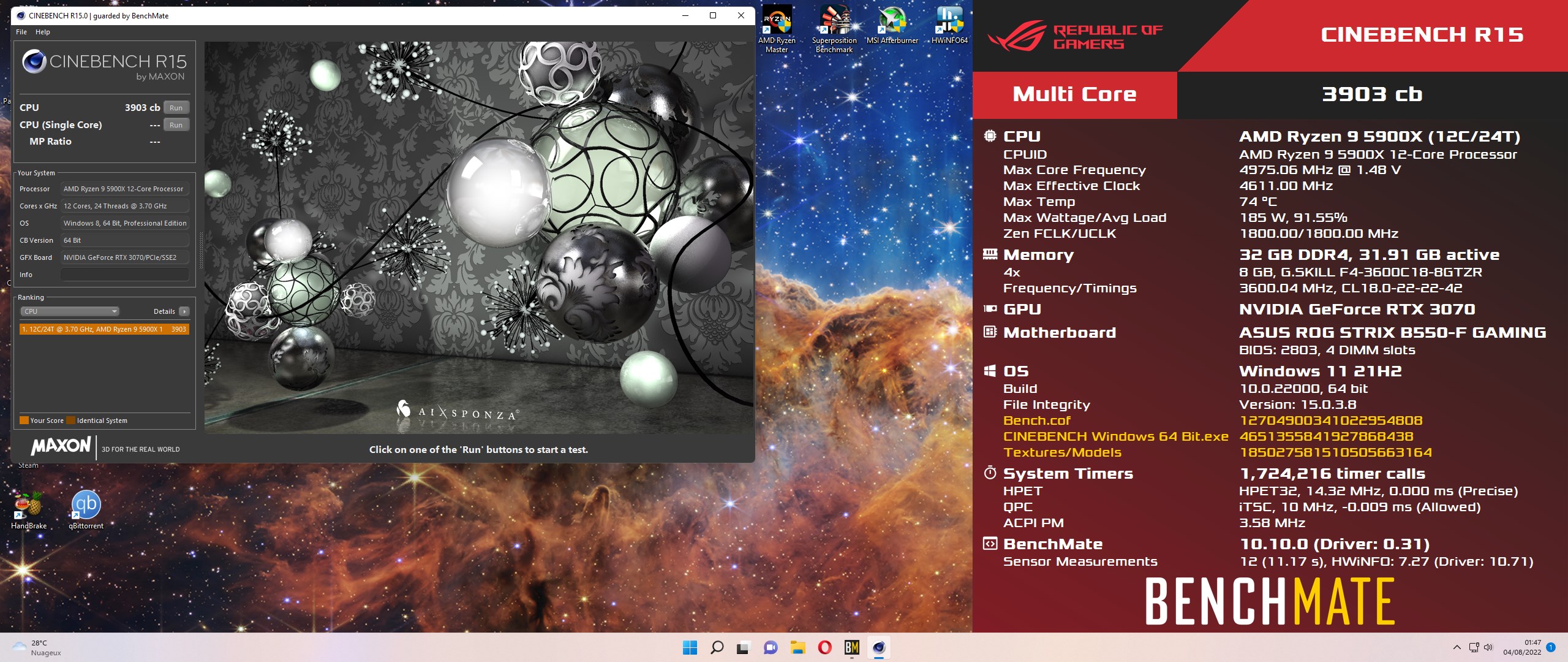Click the Multi Core label
1568x662 pixels.
coord(1074,94)
